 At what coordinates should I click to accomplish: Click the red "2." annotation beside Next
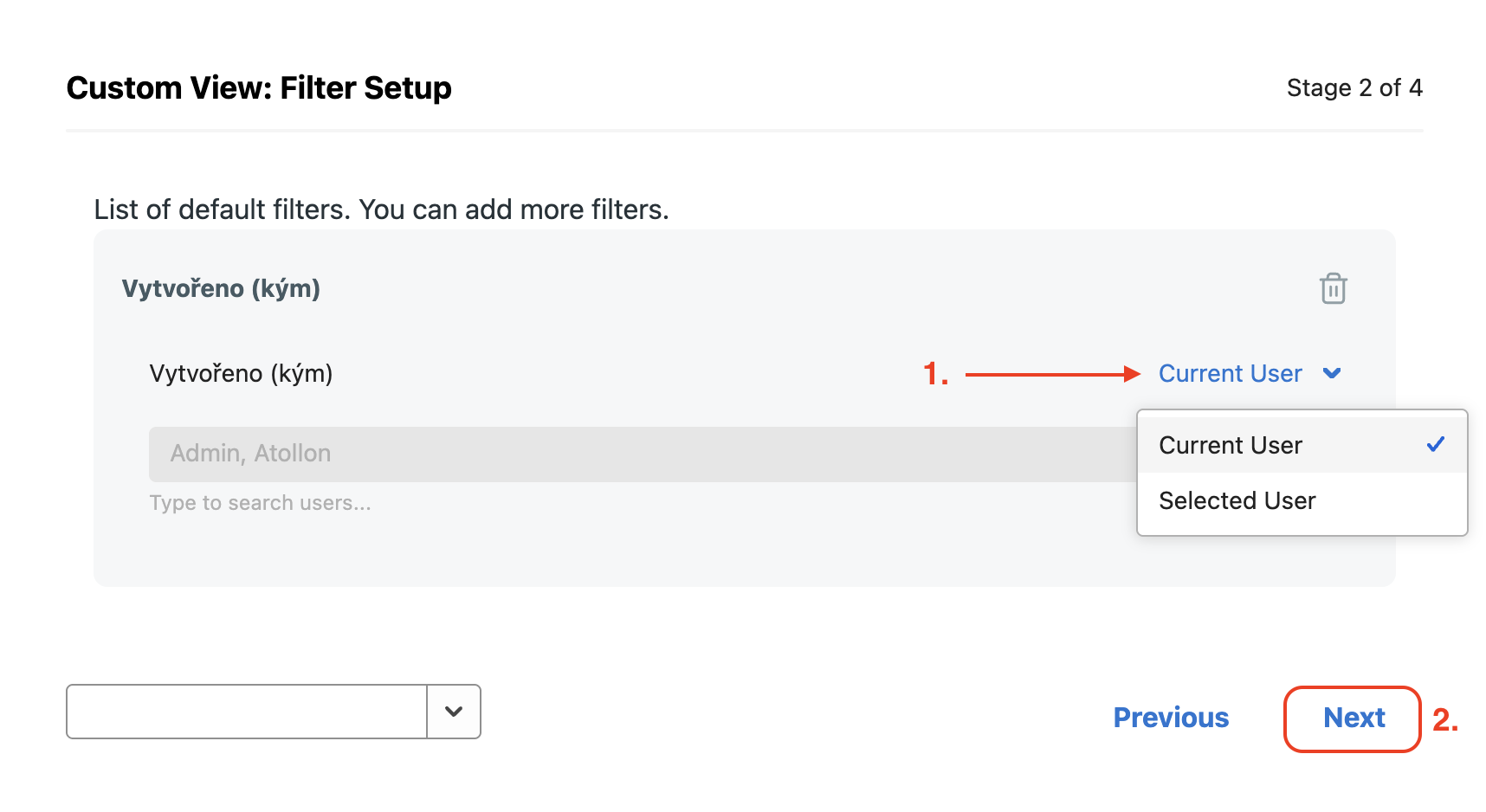coord(1445,719)
